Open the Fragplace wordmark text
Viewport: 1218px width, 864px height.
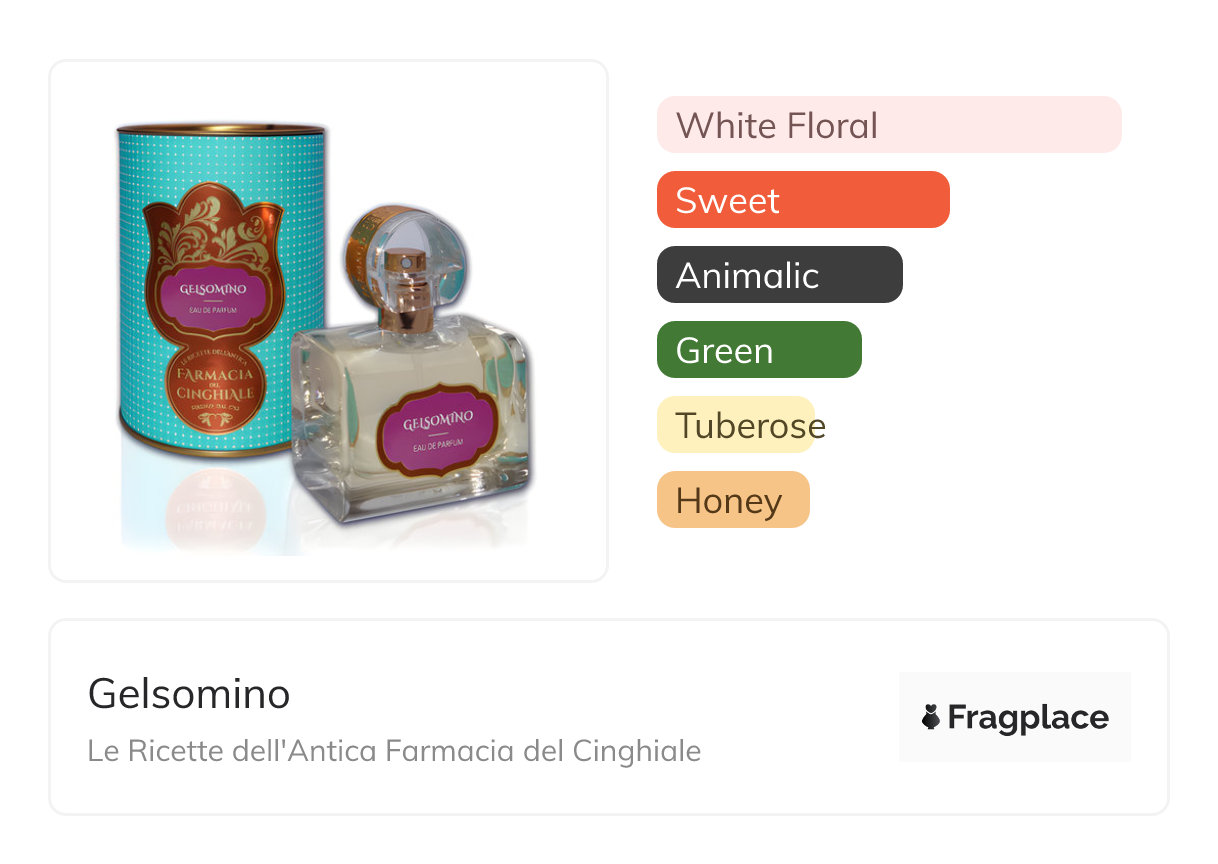coord(1028,718)
